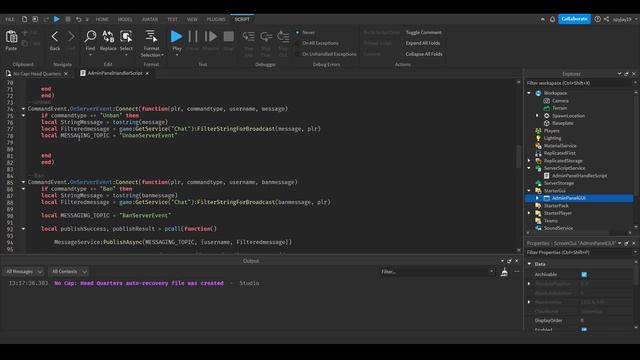
Task: Expand the StarterPlayer tree node
Action: pyautogui.click(x=529, y=213)
